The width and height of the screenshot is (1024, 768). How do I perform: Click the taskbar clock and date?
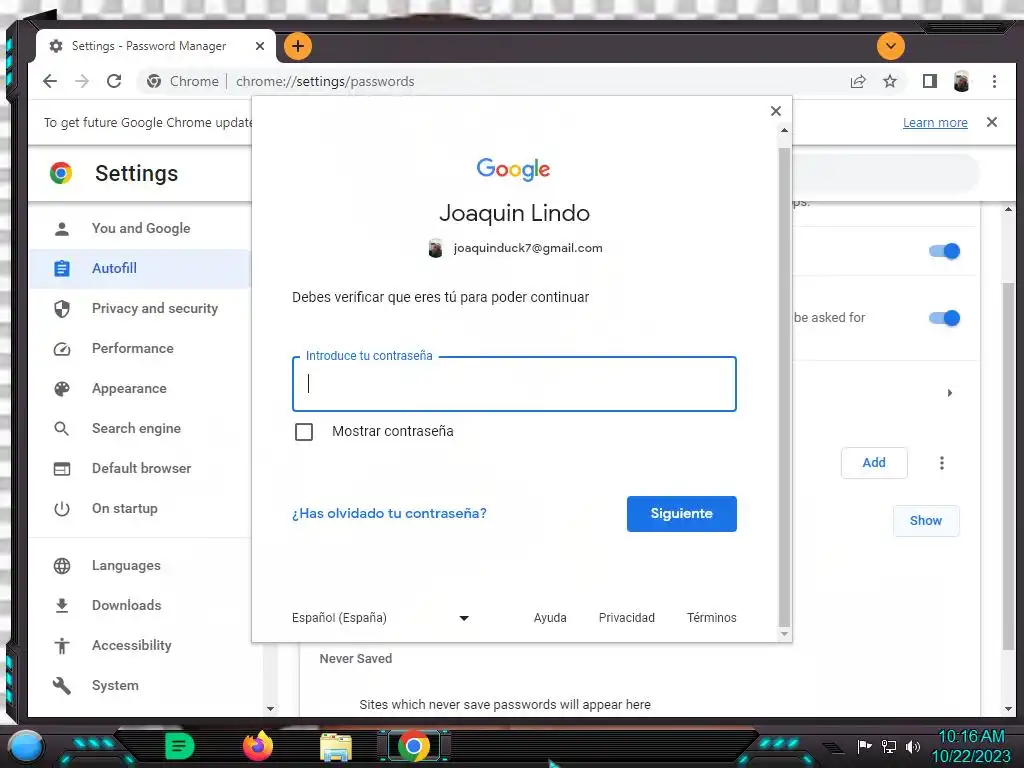(970, 746)
